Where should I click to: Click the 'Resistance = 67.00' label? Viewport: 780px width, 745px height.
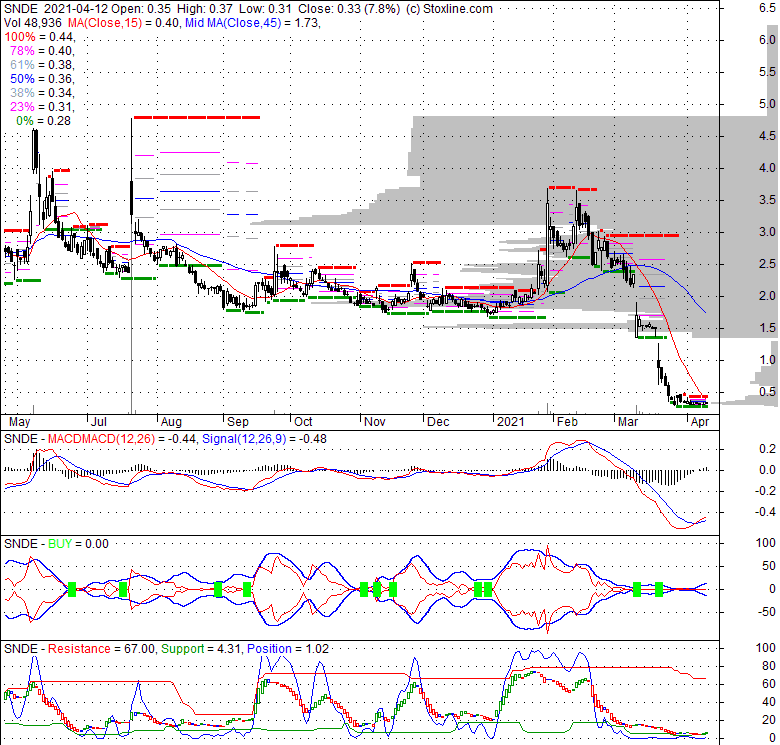101,649
